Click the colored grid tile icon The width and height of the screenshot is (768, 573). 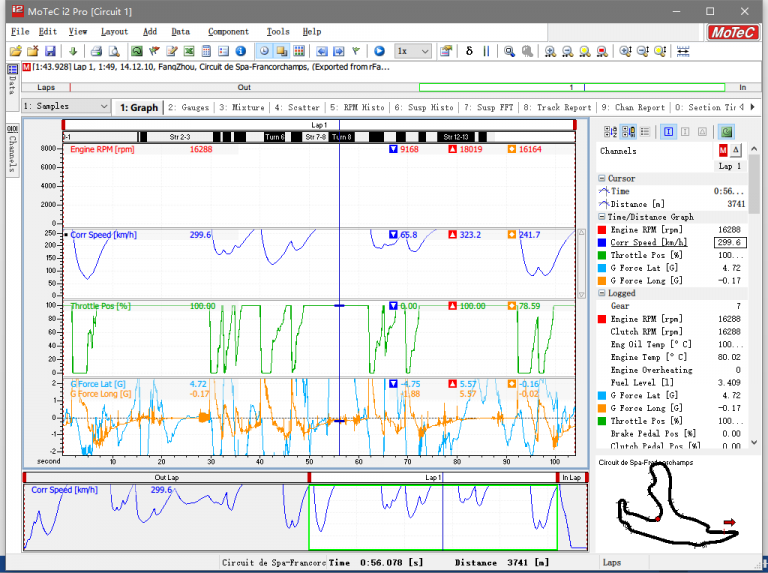[x=299, y=51]
